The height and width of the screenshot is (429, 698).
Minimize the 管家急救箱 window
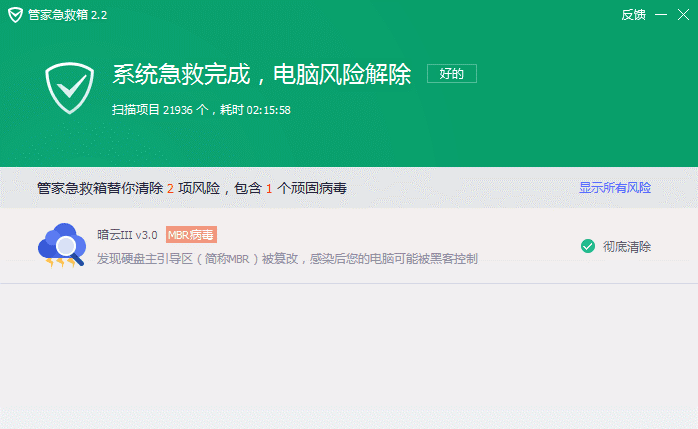click(x=661, y=15)
